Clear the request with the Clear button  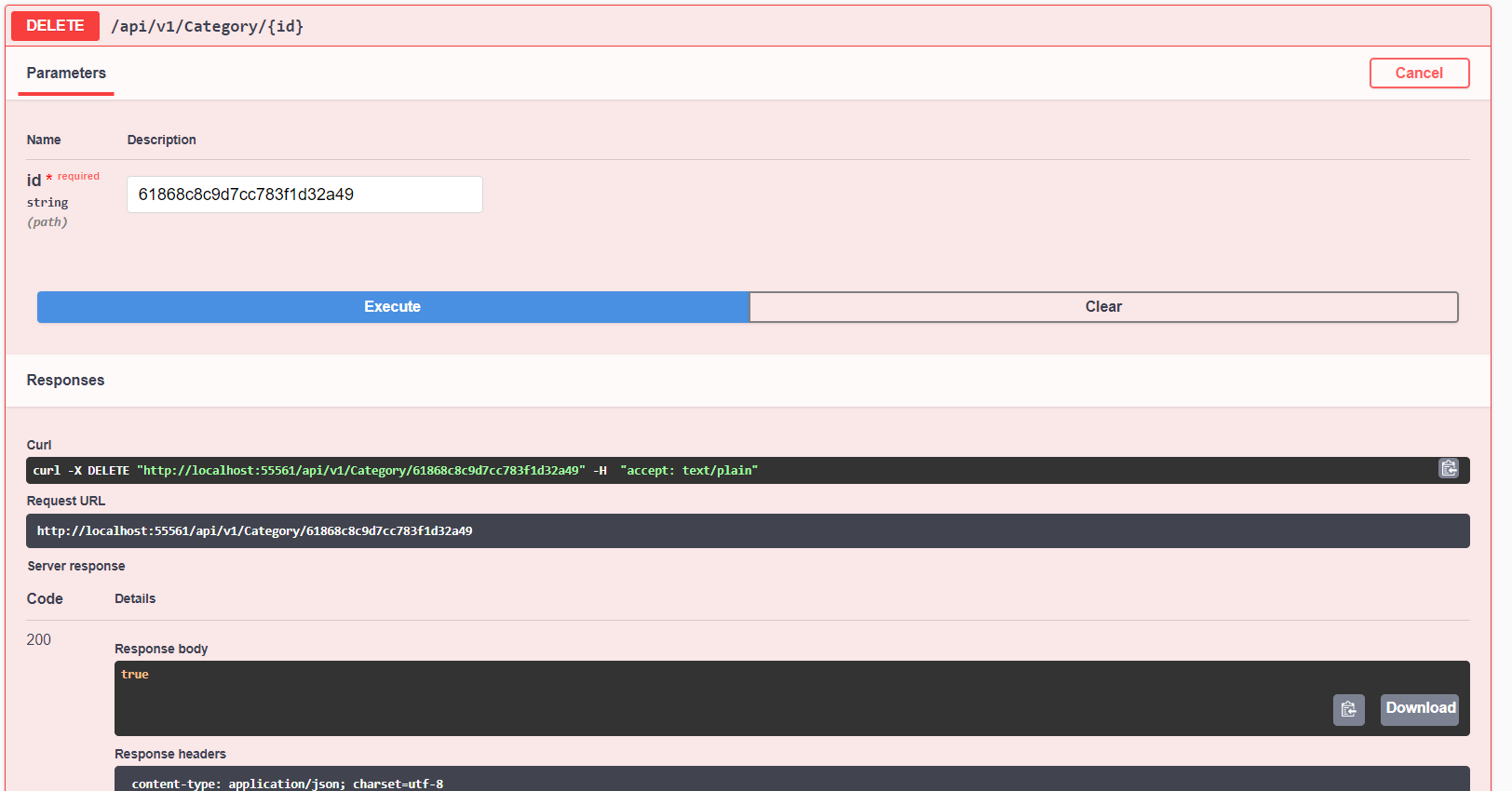pos(1103,307)
